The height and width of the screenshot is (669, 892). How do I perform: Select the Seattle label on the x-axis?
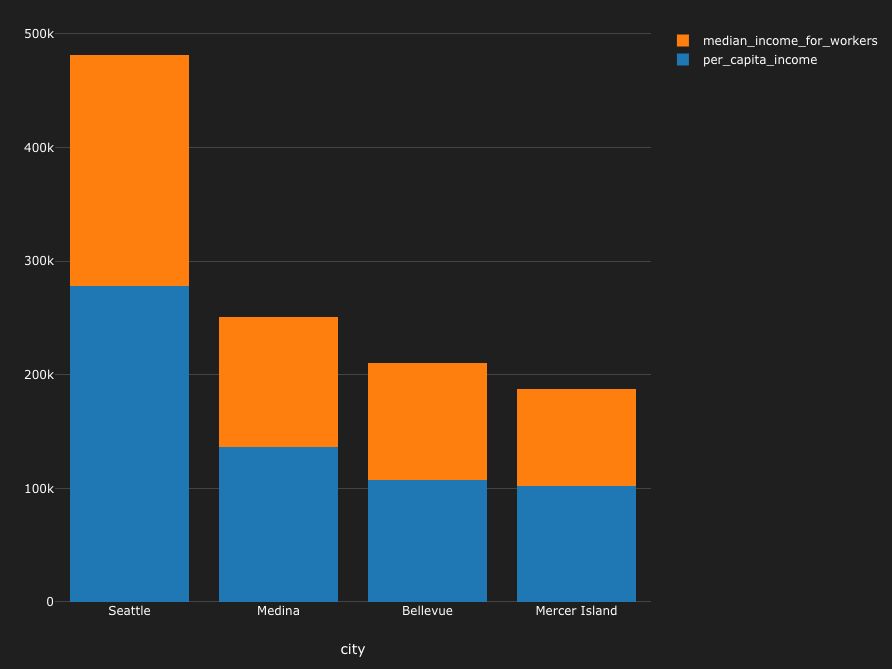tap(128, 611)
